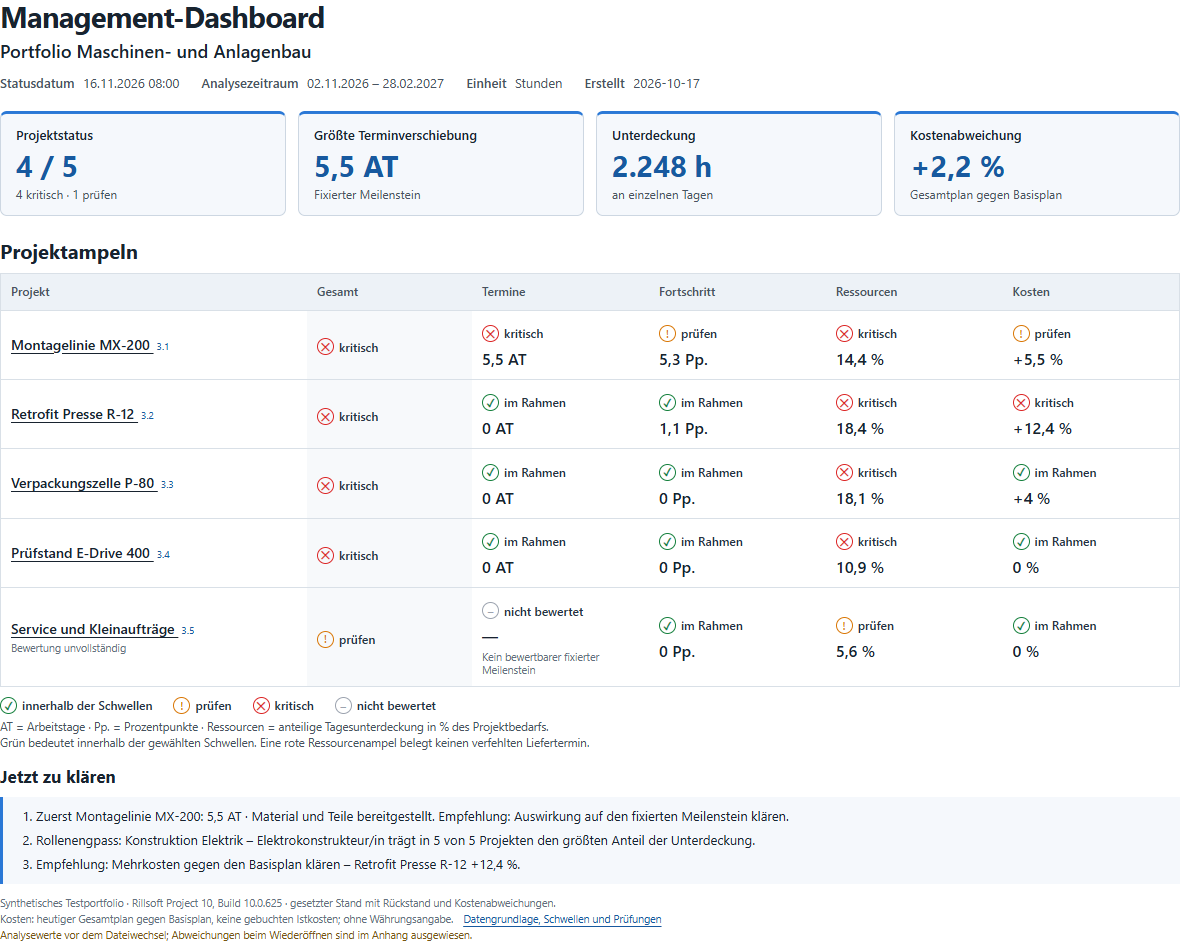This screenshot has width=1180, height=943.
Task: Select the Kostenabweichung +2,2 % card
Action: coord(1036,163)
